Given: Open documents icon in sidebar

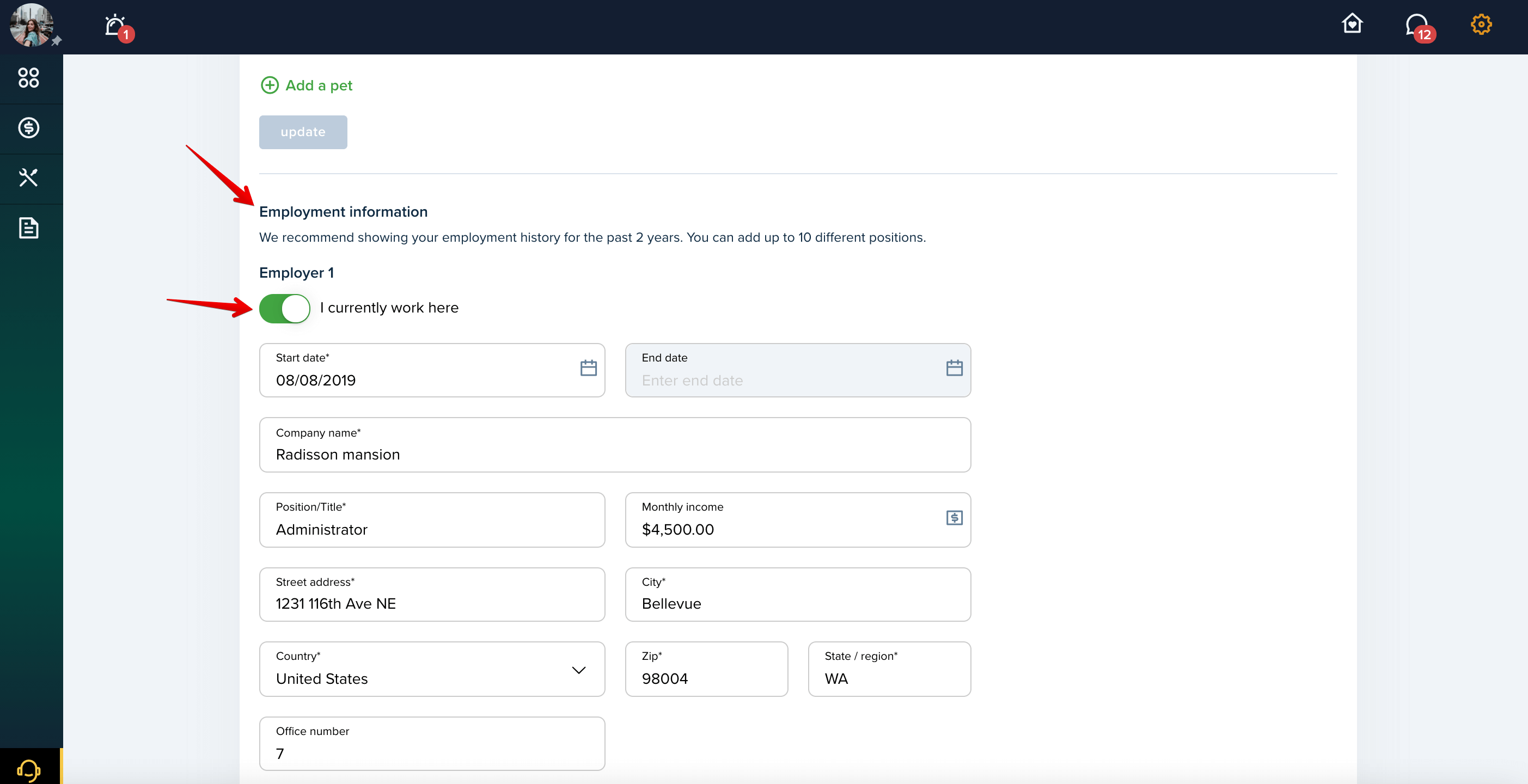Looking at the screenshot, I should (28, 228).
